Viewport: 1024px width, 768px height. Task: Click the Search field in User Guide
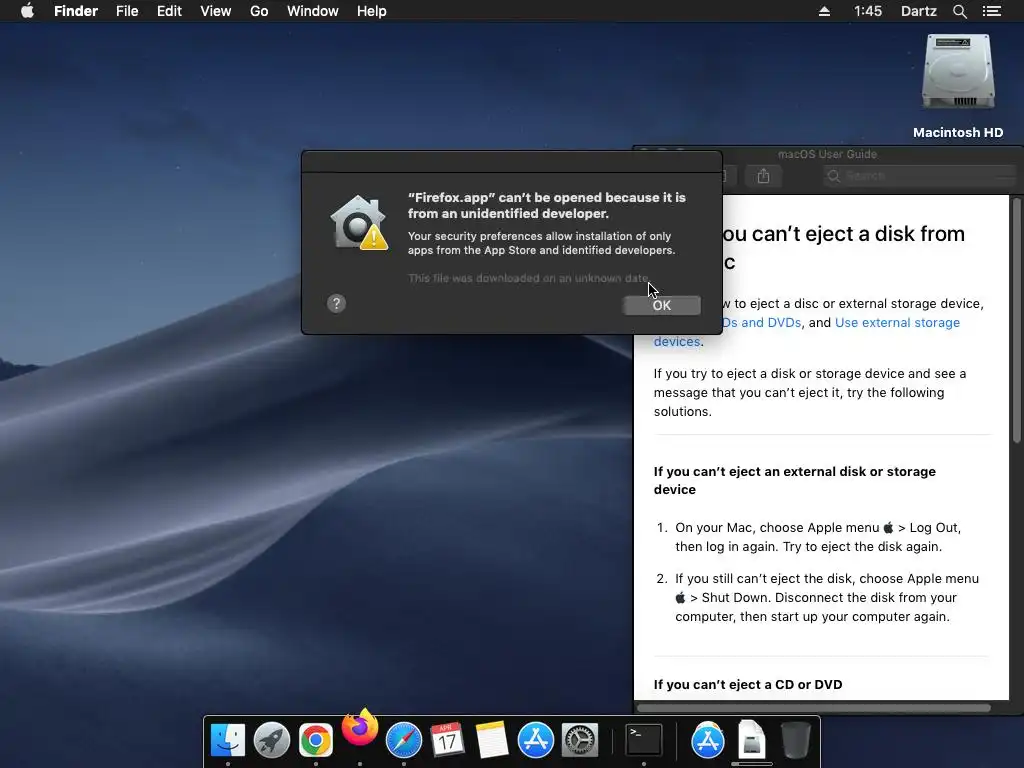coord(920,176)
